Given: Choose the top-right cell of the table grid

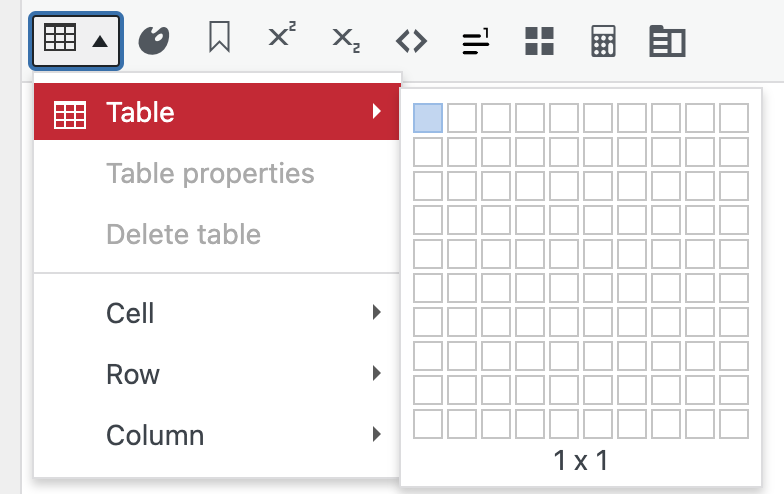Looking at the screenshot, I should [734, 118].
